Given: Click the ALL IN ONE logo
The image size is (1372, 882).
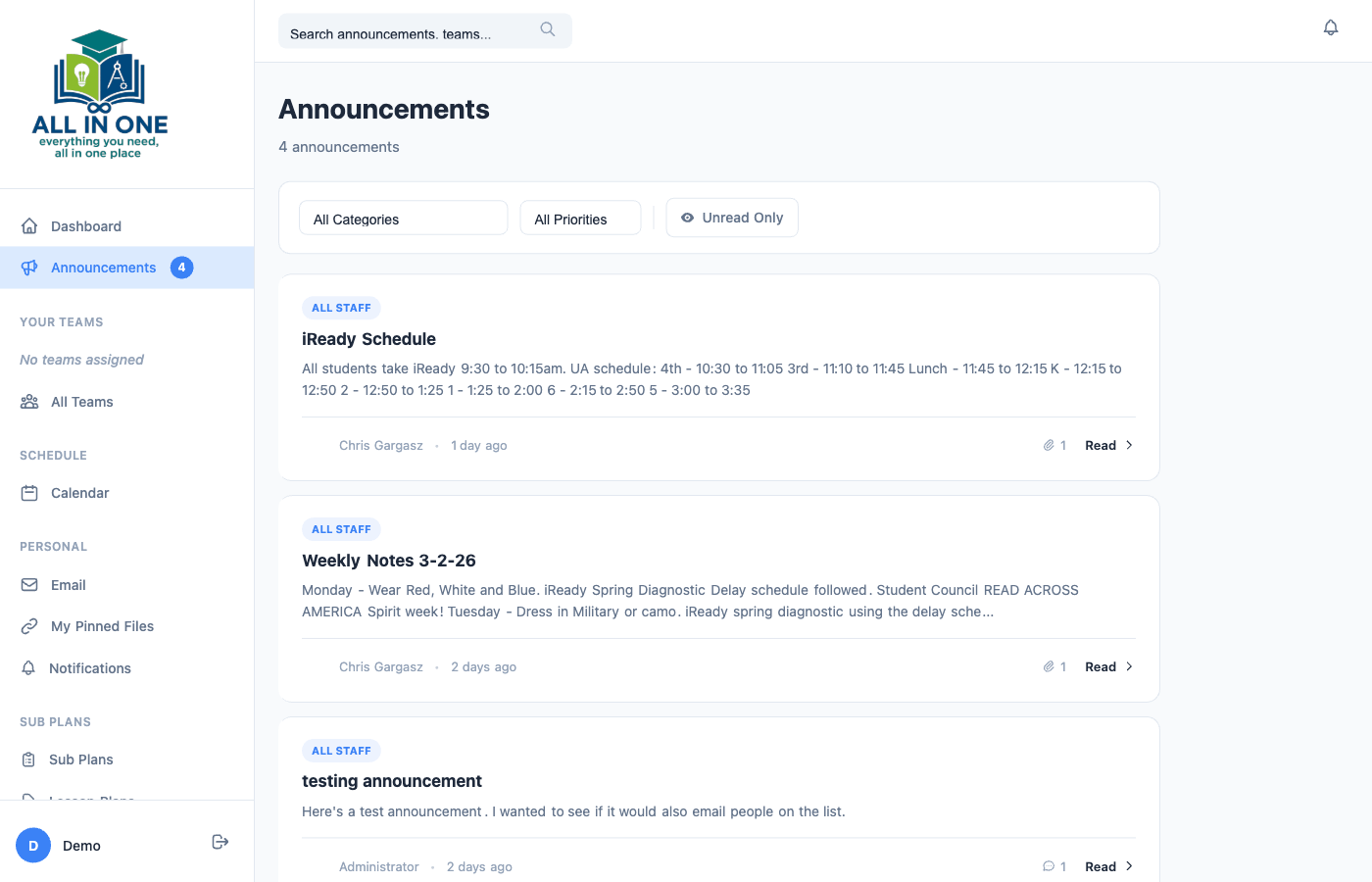Looking at the screenshot, I should (101, 93).
